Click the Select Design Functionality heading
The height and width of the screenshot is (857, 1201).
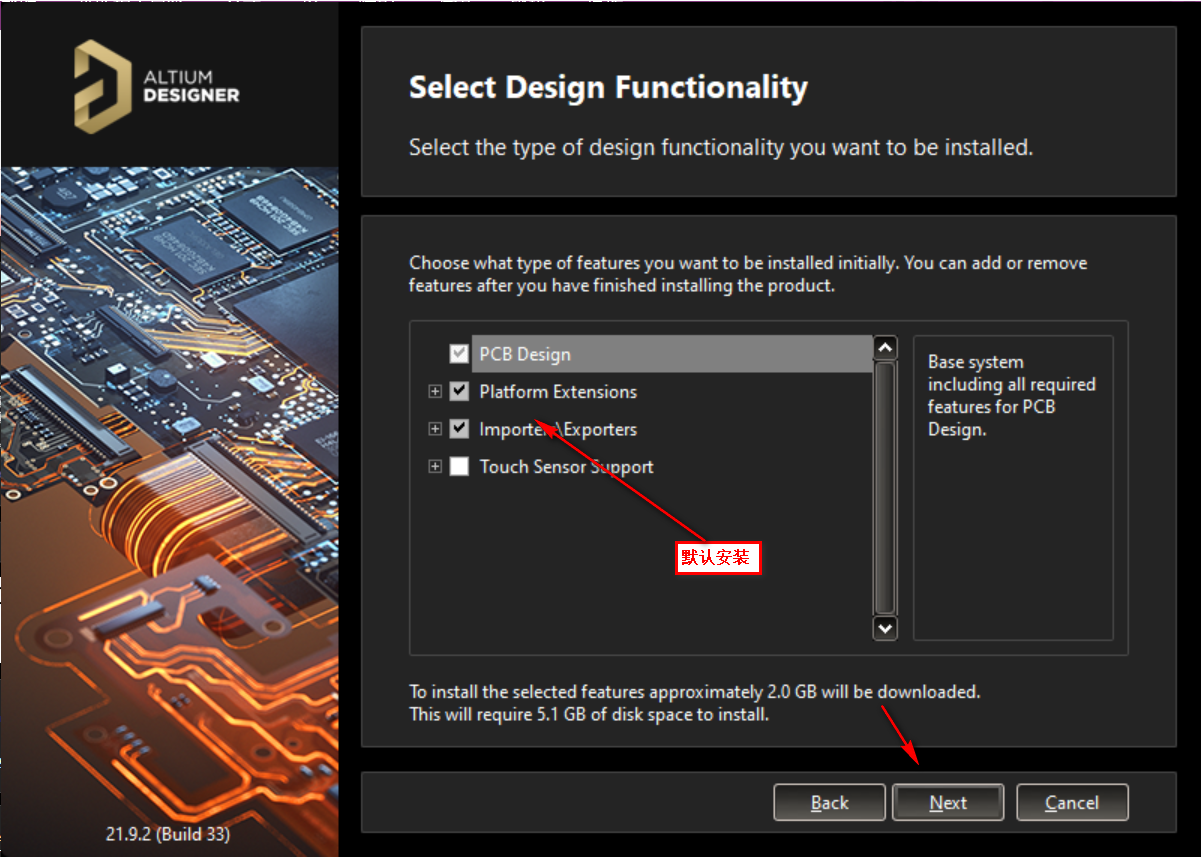(608, 87)
